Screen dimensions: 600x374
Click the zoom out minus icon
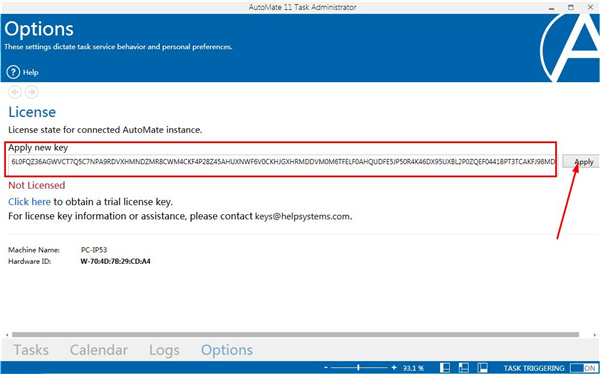[x=326, y=367]
